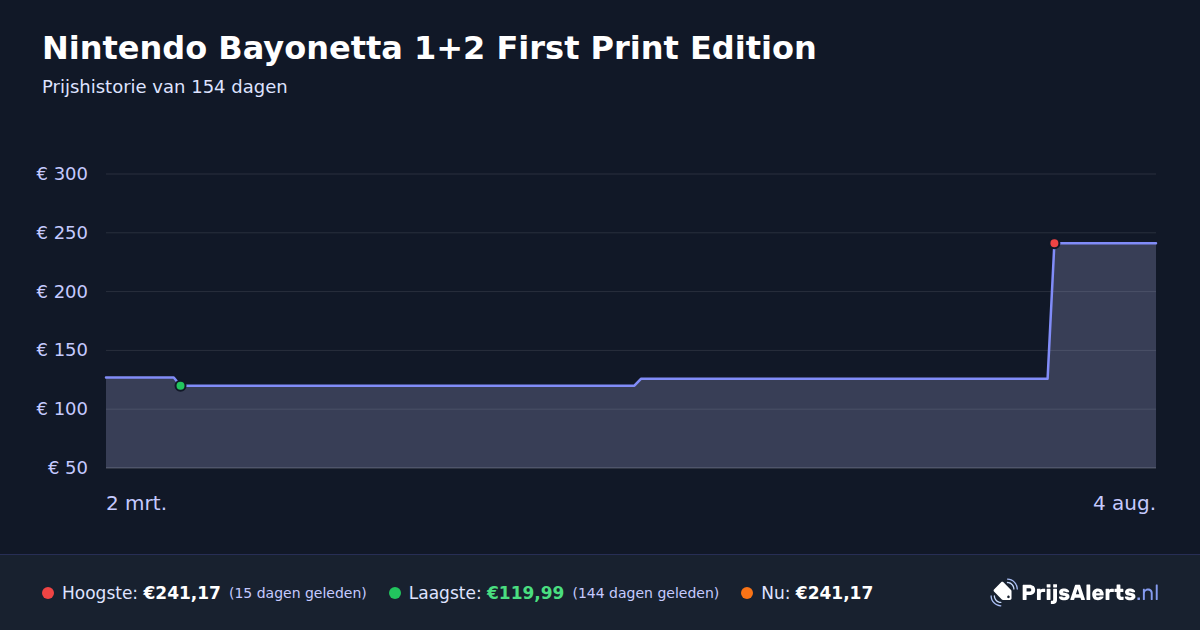Click the orange dot beside Nu

coord(747,593)
